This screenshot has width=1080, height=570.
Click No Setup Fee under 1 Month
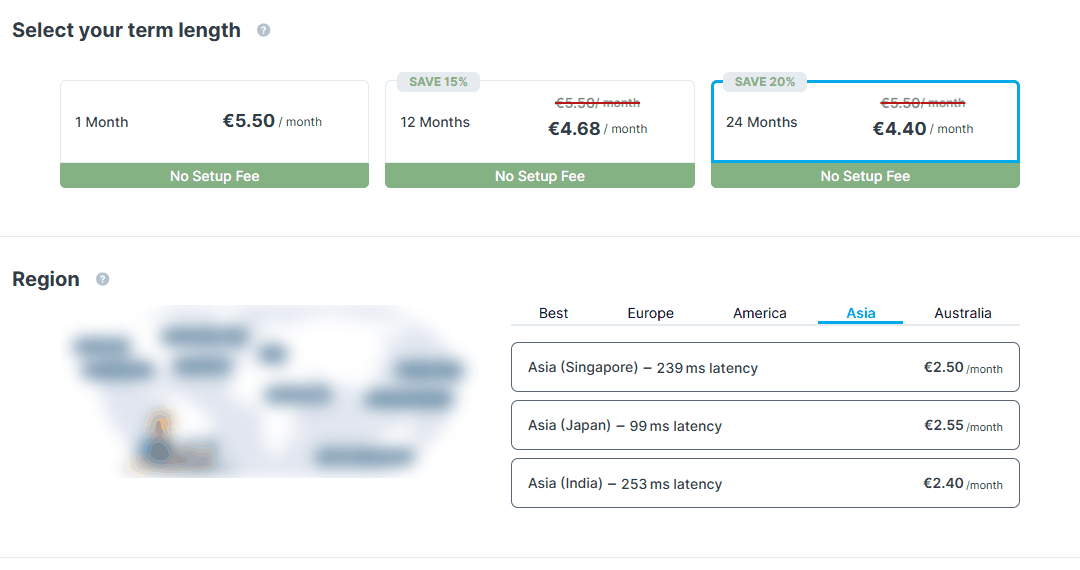click(x=214, y=176)
